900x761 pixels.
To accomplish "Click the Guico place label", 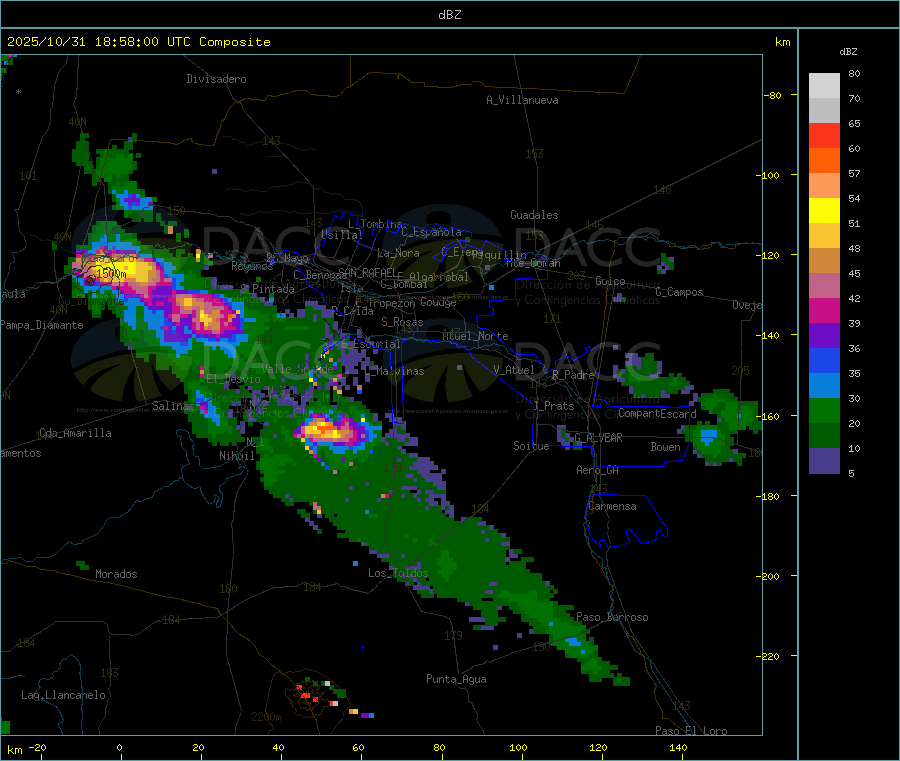I will tap(610, 281).
